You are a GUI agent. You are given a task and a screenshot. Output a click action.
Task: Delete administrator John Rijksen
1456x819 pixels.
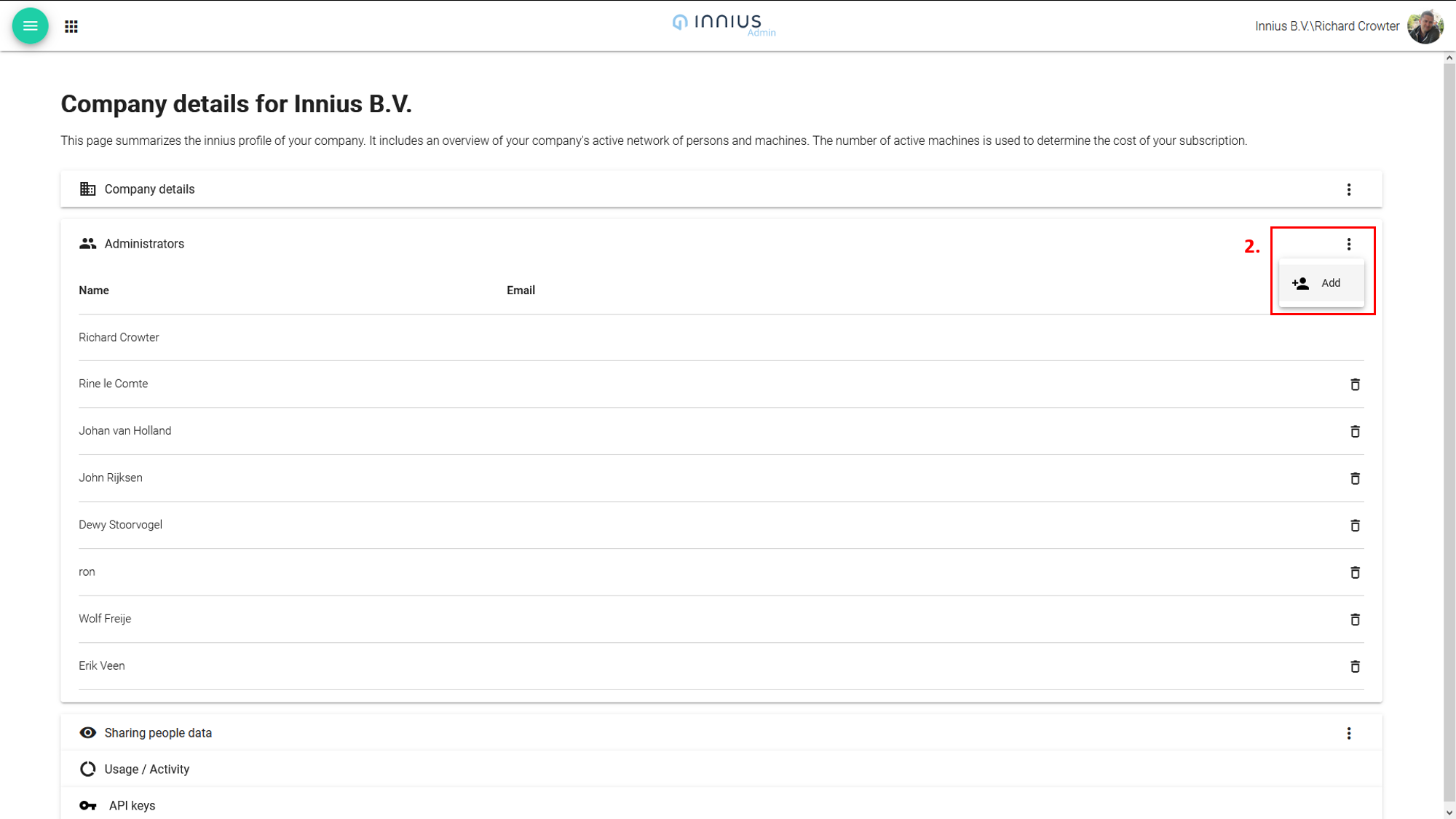pos(1355,478)
